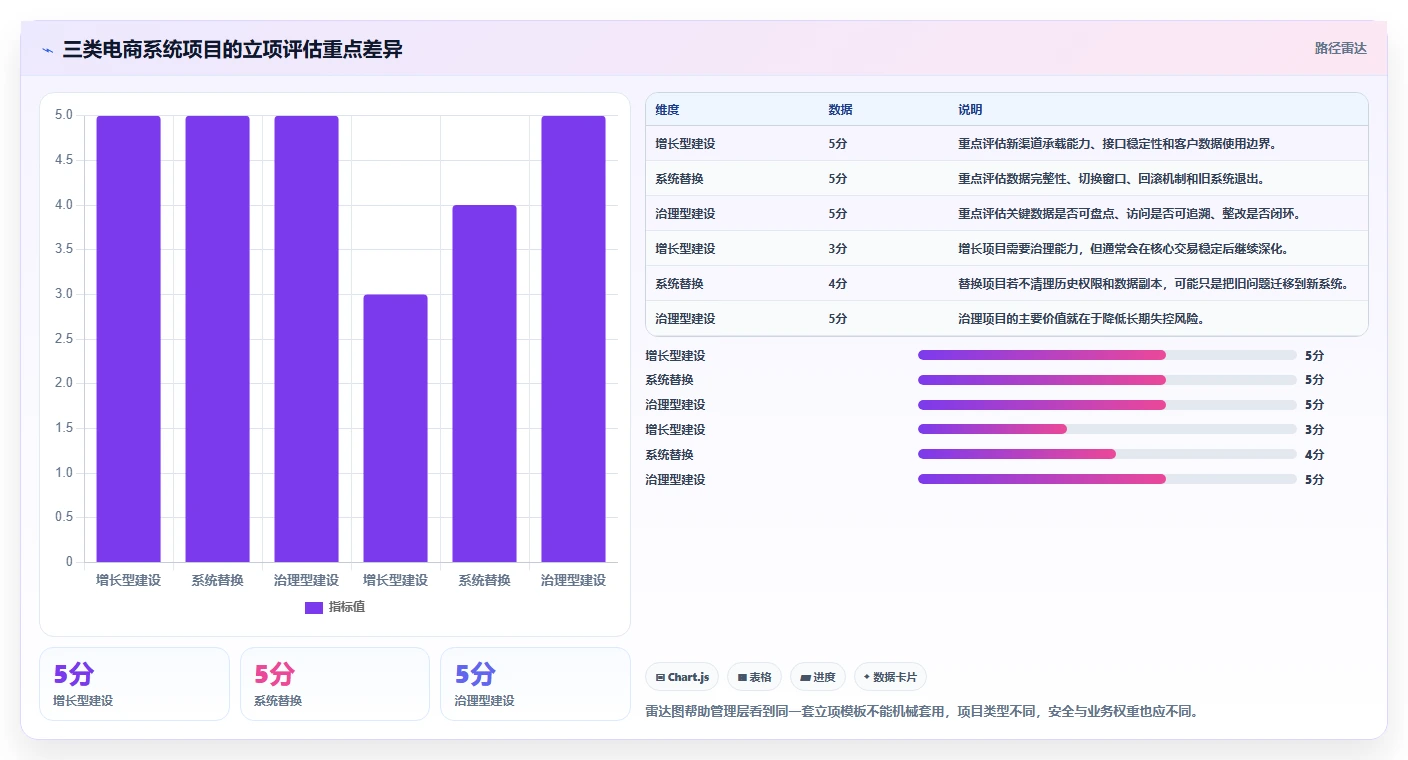
Task: Click the 4.5 y-axis label
Action: [63, 160]
